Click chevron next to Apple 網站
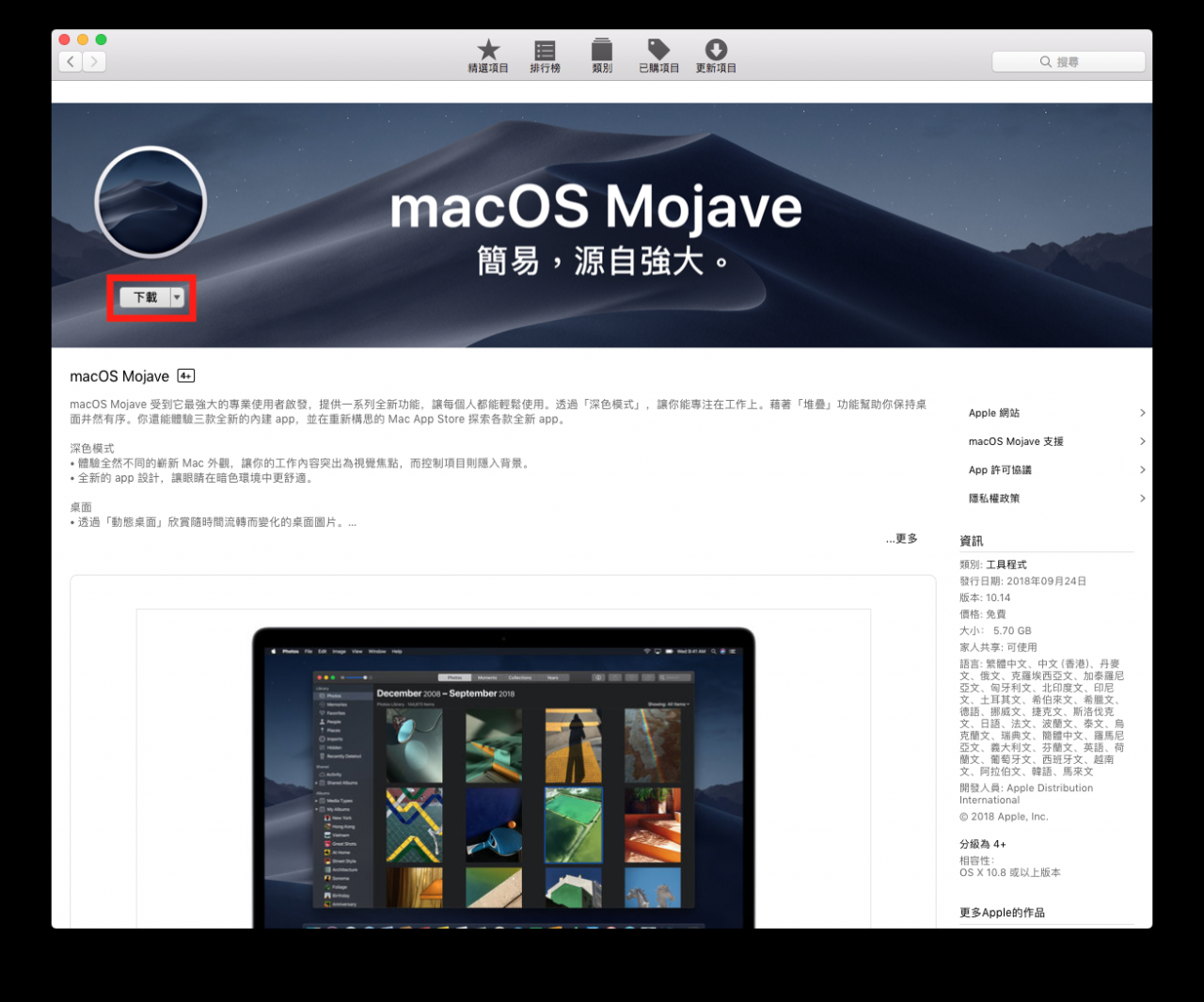This screenshot has height=1002, width=1204. tap(1142, 413)
